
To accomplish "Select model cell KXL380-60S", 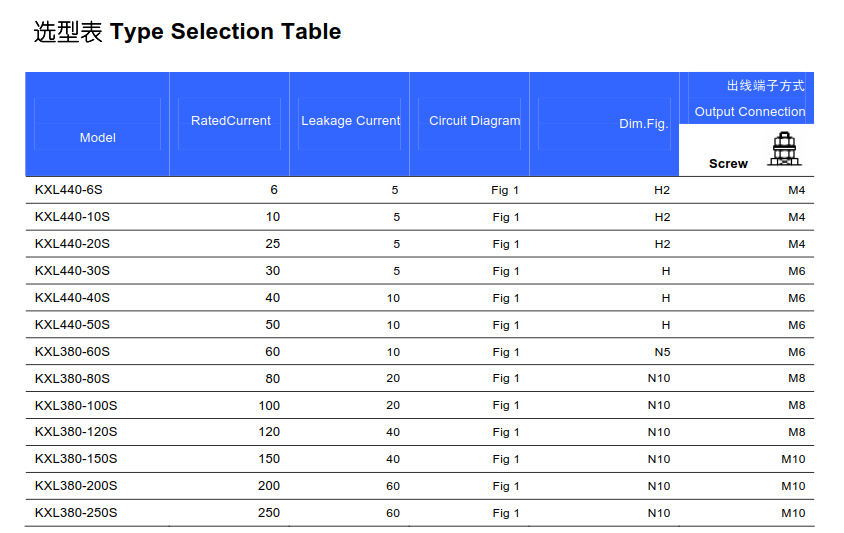I will tap(72, 352).
